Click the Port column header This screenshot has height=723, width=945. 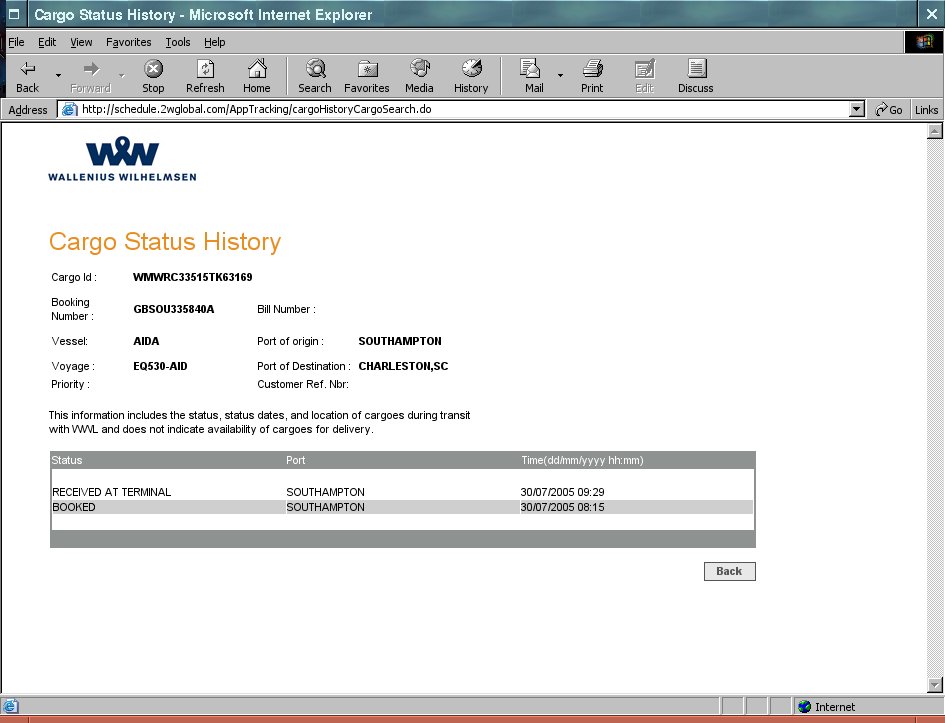click(295, 460)
